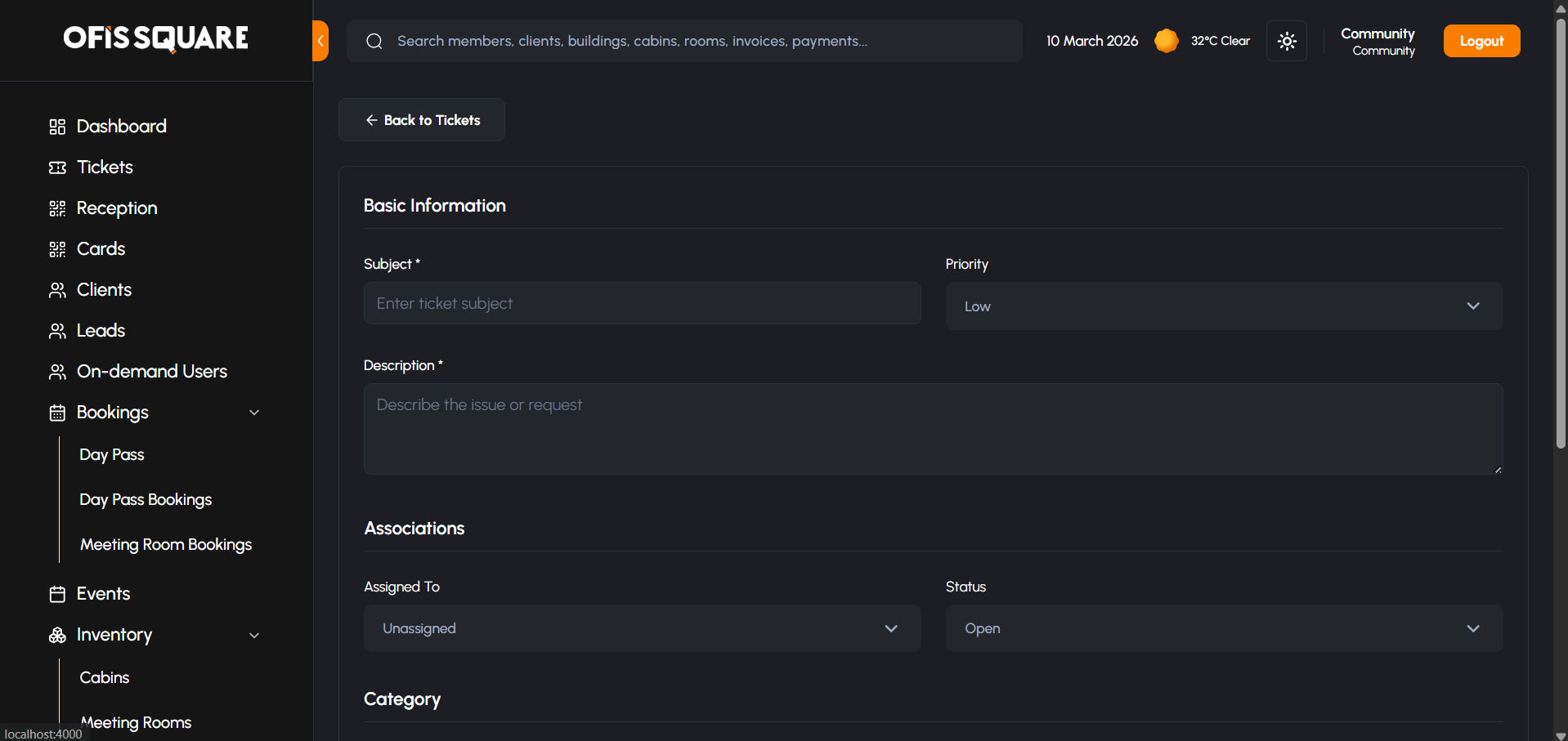Click the Back to Tickets button
This screenshot has height=741, width=1568.
pos(422,120)
